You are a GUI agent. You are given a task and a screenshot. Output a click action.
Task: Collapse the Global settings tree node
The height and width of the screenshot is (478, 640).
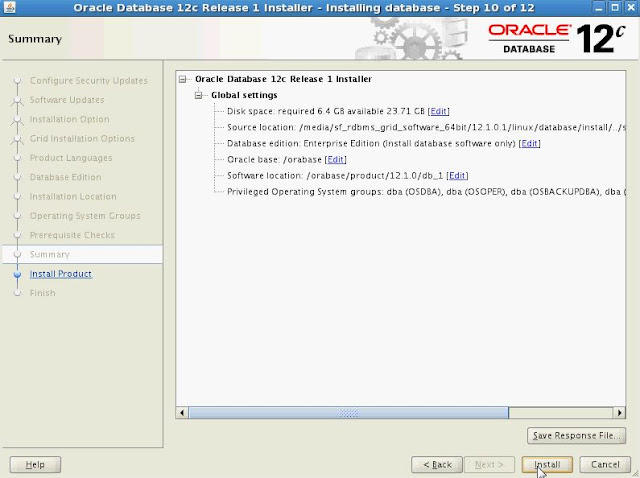199,95
